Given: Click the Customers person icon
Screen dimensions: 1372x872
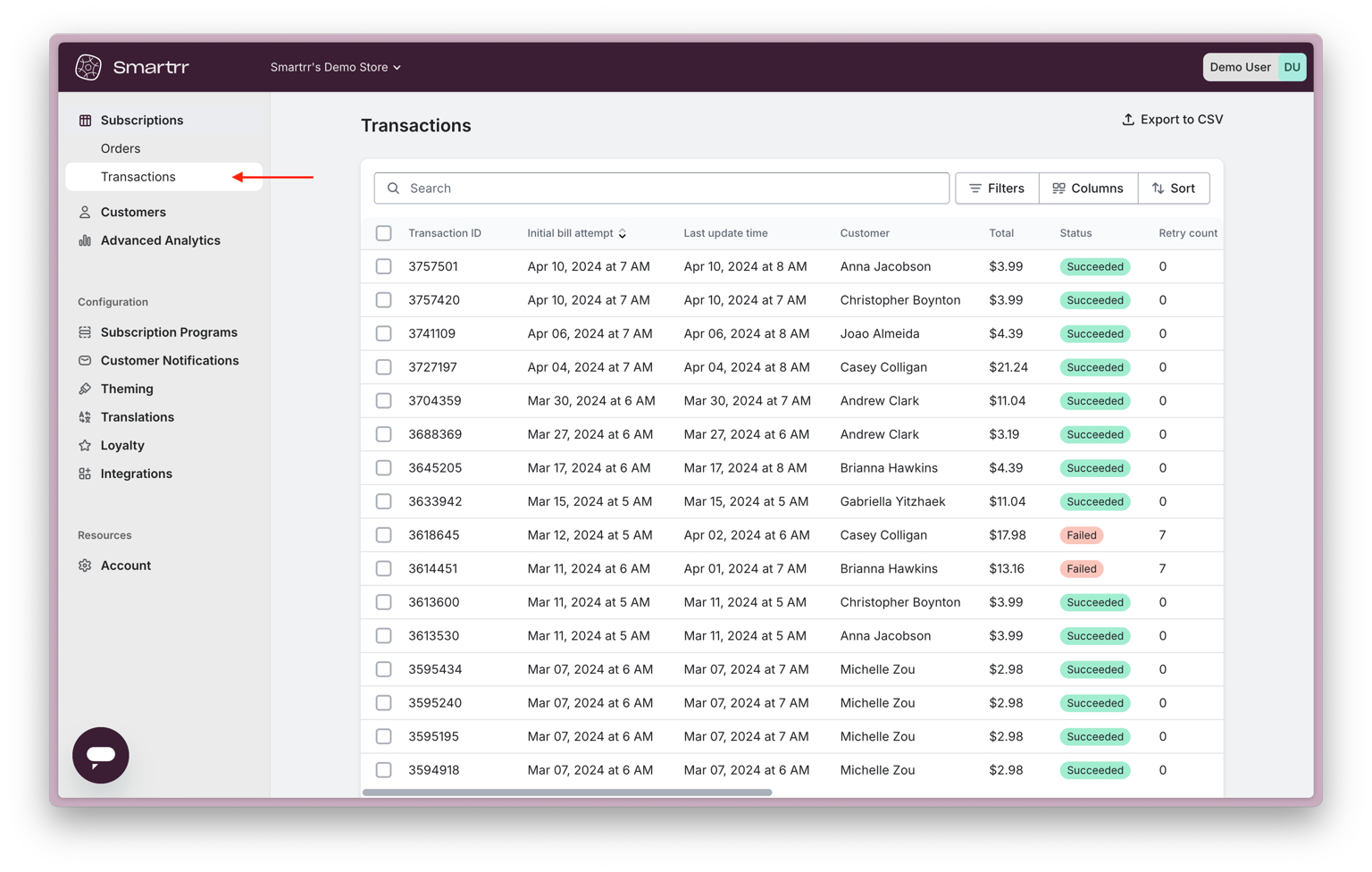Looking at the screenshot, I should coord(85,212).
